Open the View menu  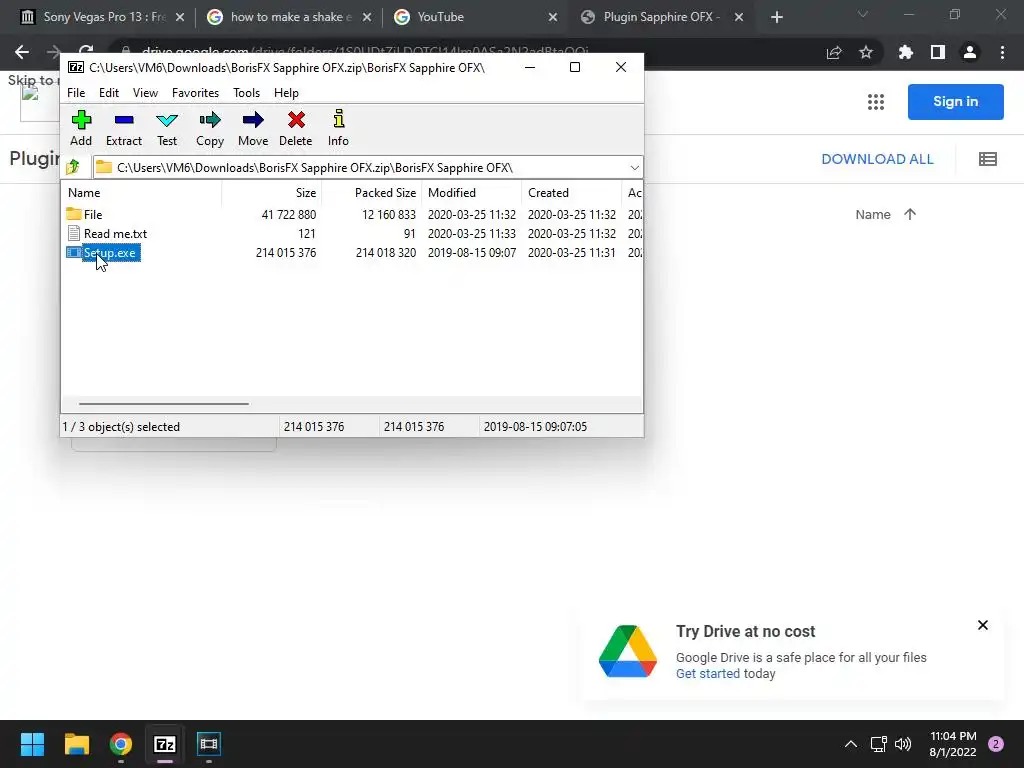pos(145,93)
